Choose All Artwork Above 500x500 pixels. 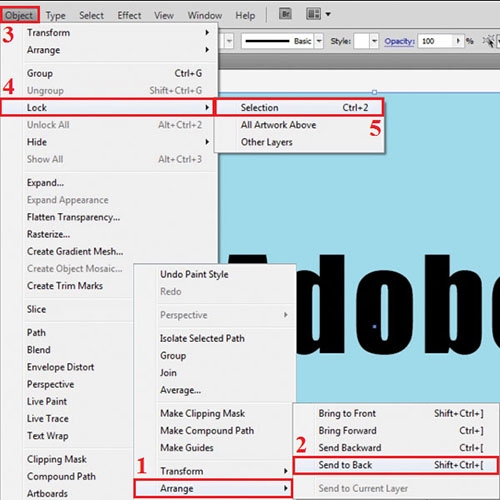click(x=299, y=125)
